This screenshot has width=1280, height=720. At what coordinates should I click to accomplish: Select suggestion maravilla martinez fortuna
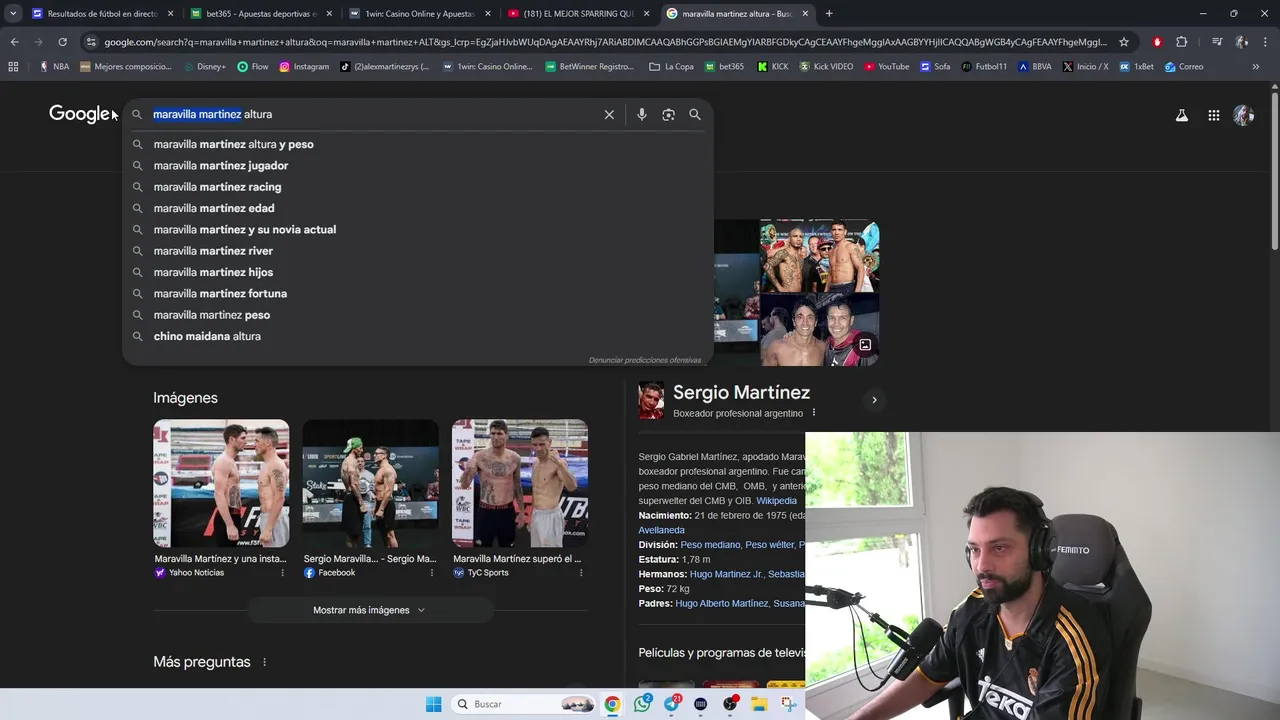418,293
